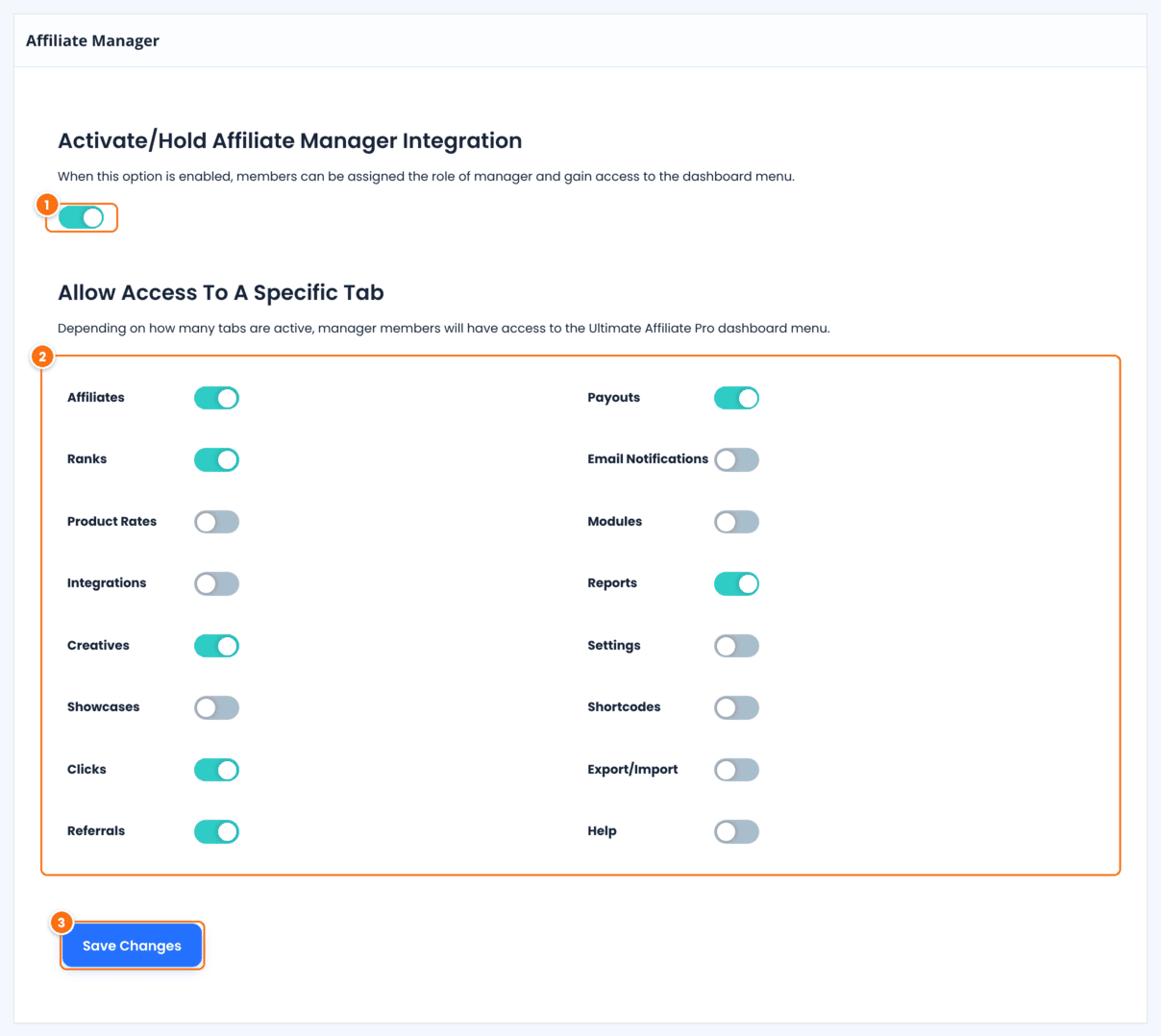Image resolution: width=1161 pixels, height=1036 pixels.
Task: Disable the Affiliates tab access toggle
Action: [x=216, y=398]
